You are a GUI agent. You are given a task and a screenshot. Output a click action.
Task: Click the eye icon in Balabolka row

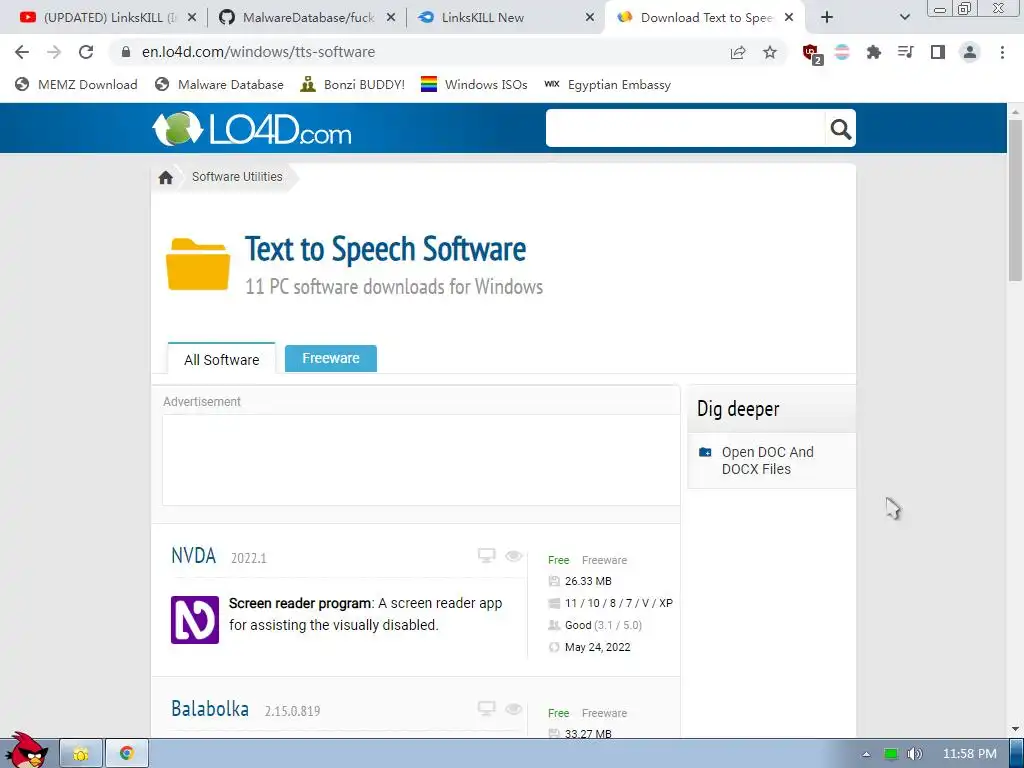514,709
